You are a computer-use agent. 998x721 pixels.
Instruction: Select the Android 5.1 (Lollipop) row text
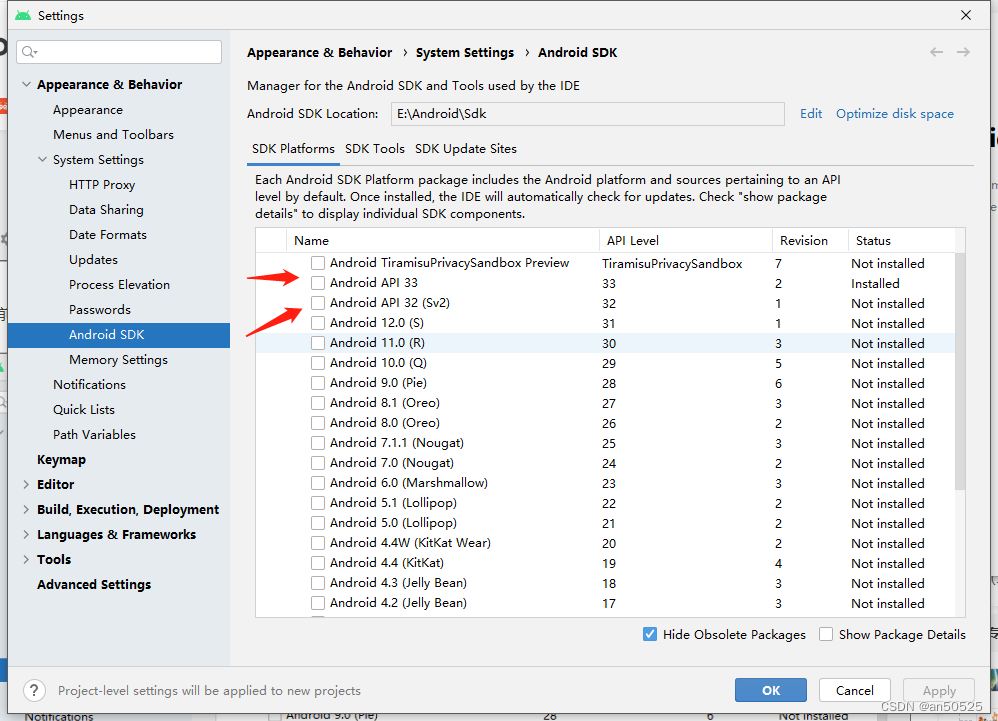(393, 503)
